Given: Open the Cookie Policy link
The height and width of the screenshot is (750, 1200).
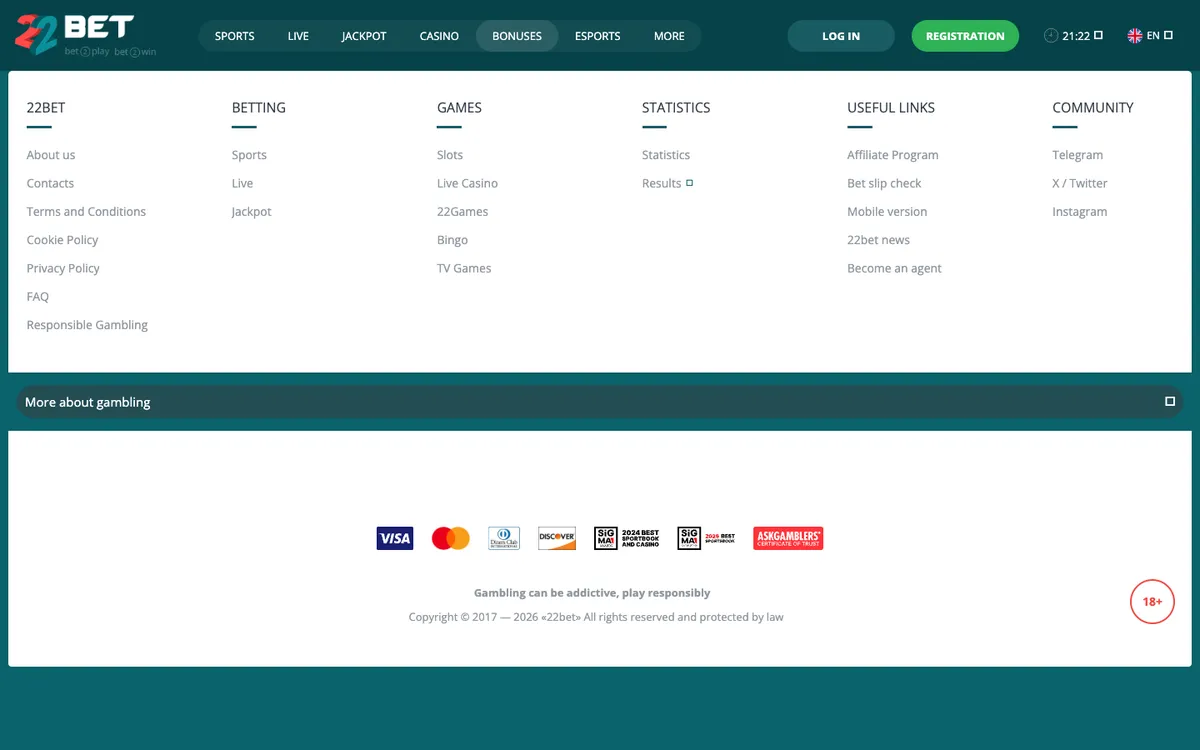Looking at the screenshot, I should [62, 240].
